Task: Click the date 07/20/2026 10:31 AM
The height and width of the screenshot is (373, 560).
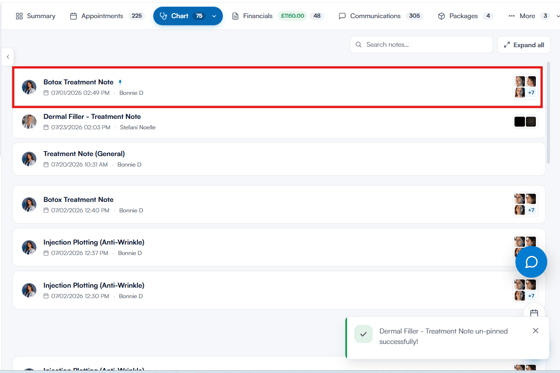Action: [x=79, y=165]
